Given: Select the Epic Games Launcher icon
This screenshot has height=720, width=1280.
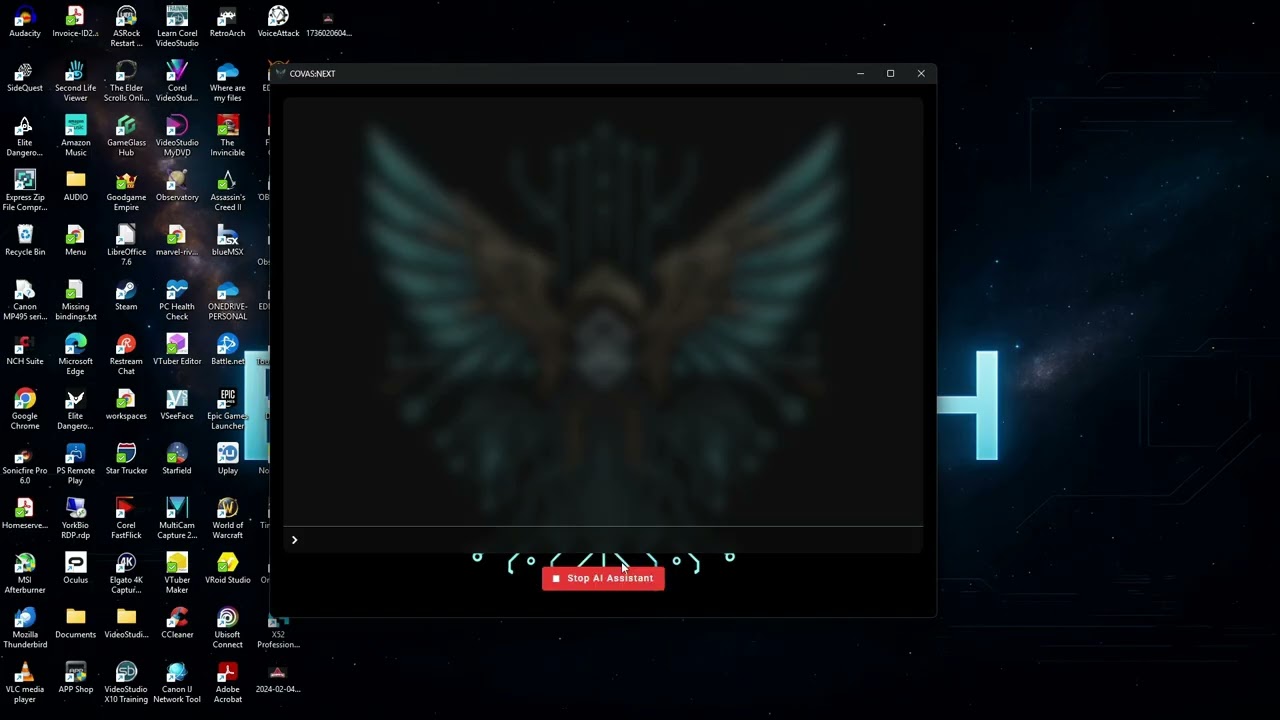Looking at the screenshot, I should pos(228,409).
